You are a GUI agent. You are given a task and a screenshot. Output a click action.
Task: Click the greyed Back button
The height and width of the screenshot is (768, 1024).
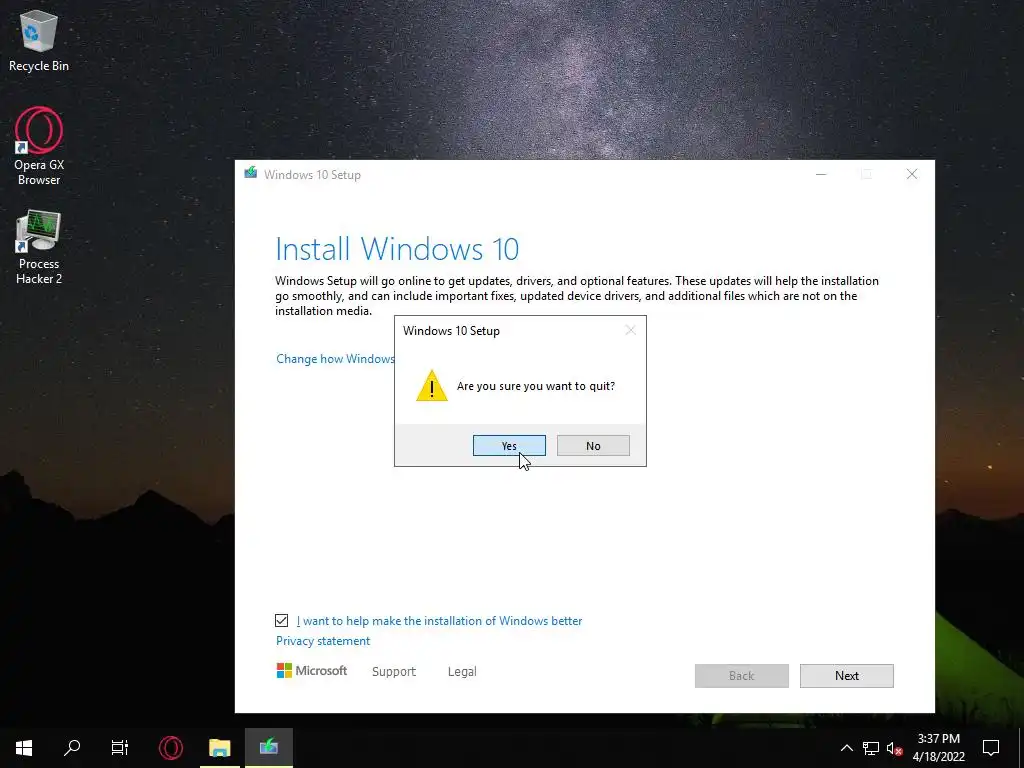tap(741, 676)
